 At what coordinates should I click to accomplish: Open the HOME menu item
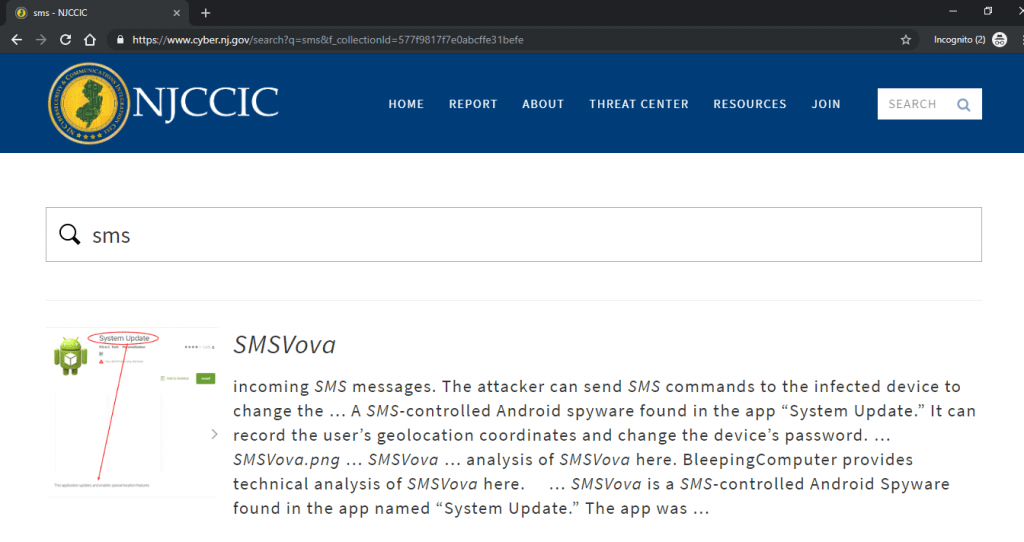406,104
